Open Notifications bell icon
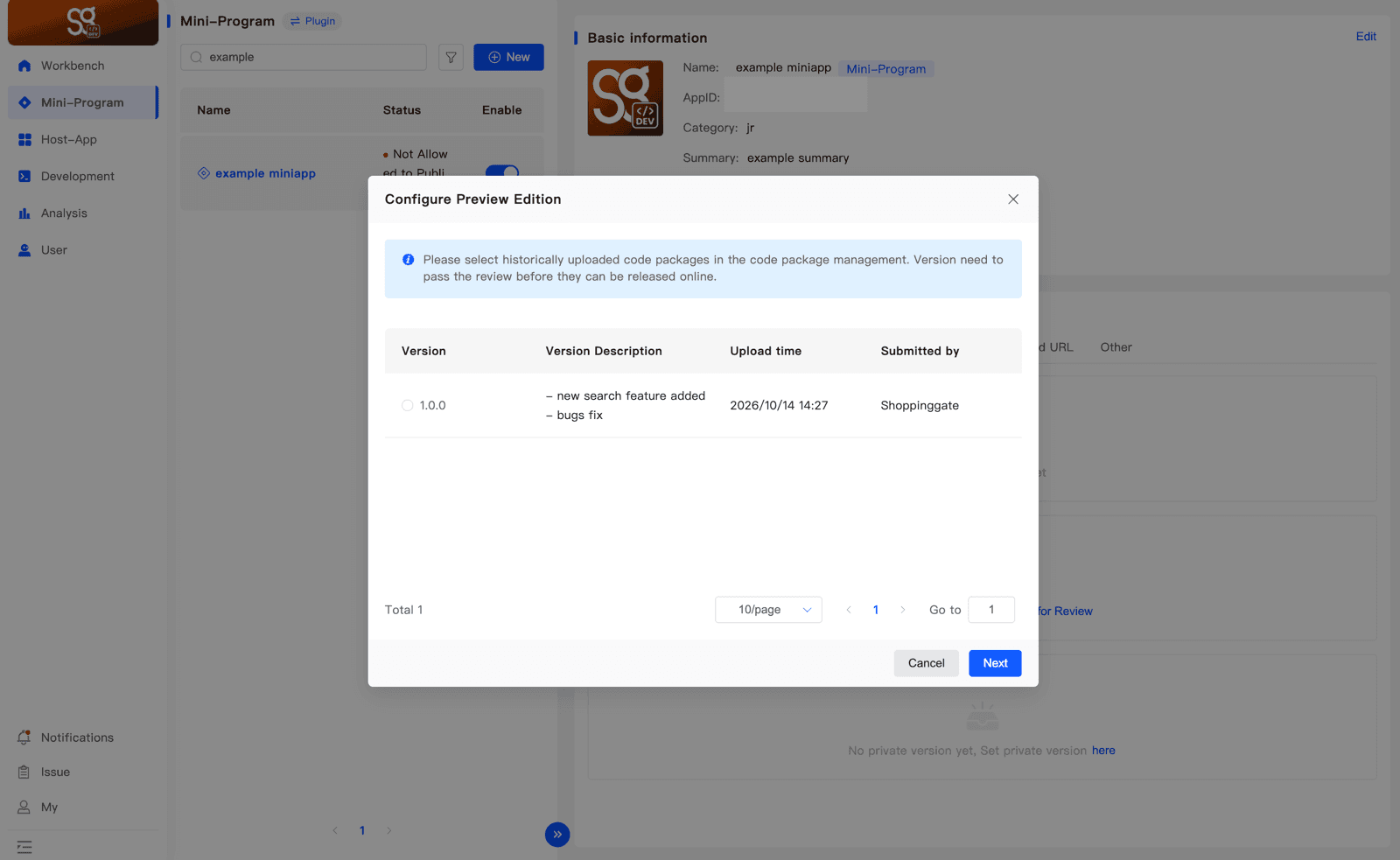Viewport: 1400px width, 860px height. (24, 737)
